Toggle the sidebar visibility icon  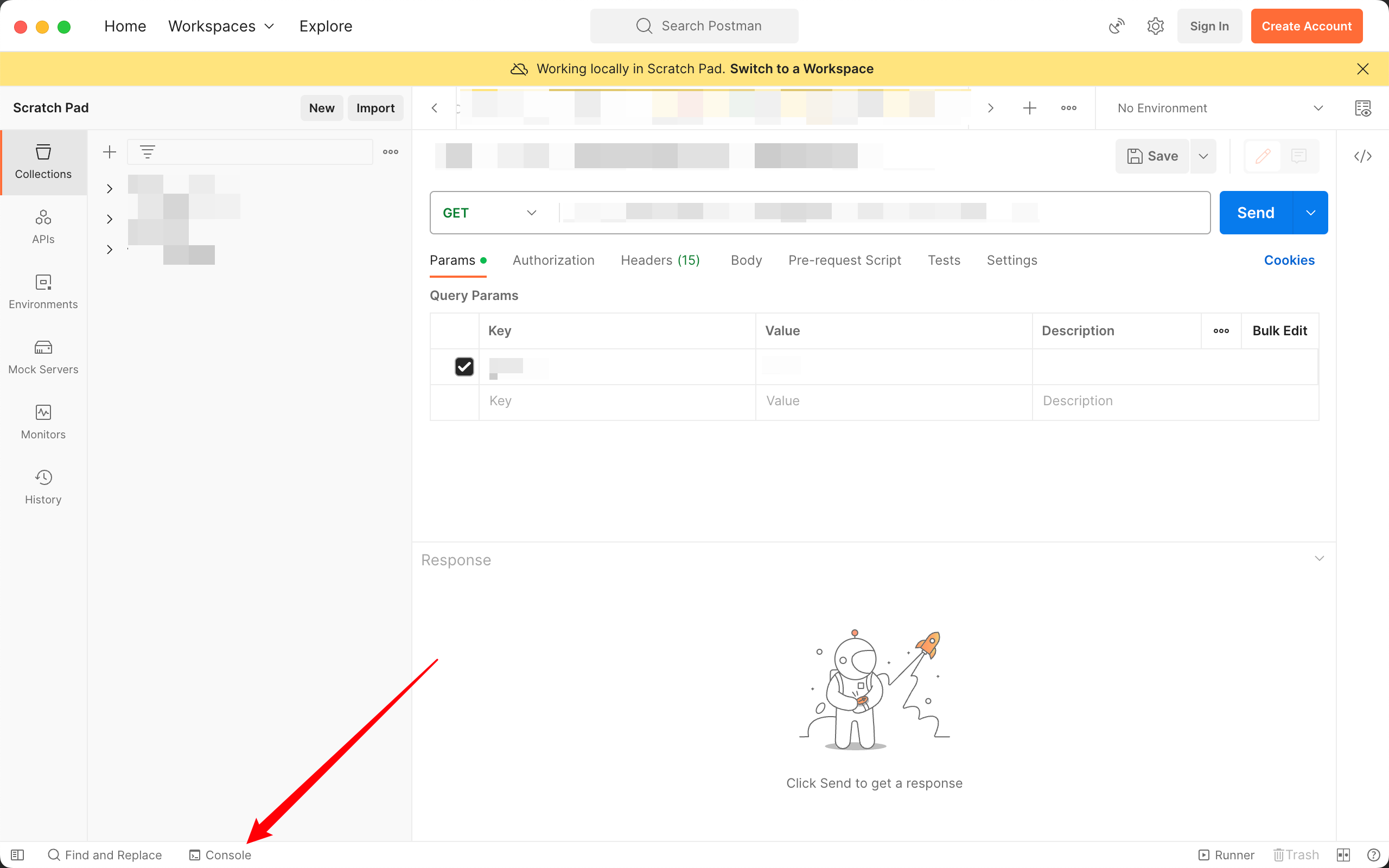[x=17, y=855]
